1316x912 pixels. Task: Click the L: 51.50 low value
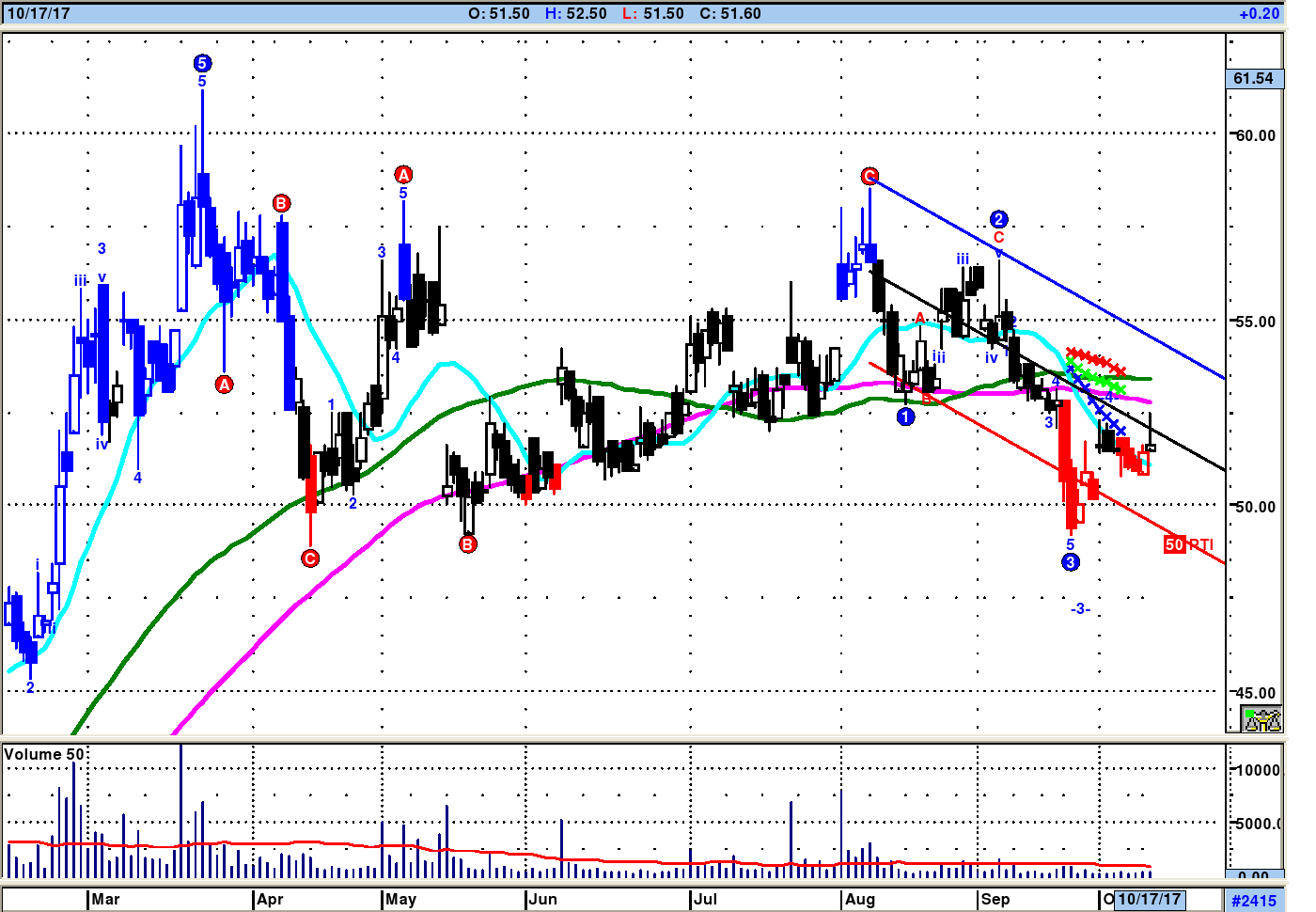point(653,14)
